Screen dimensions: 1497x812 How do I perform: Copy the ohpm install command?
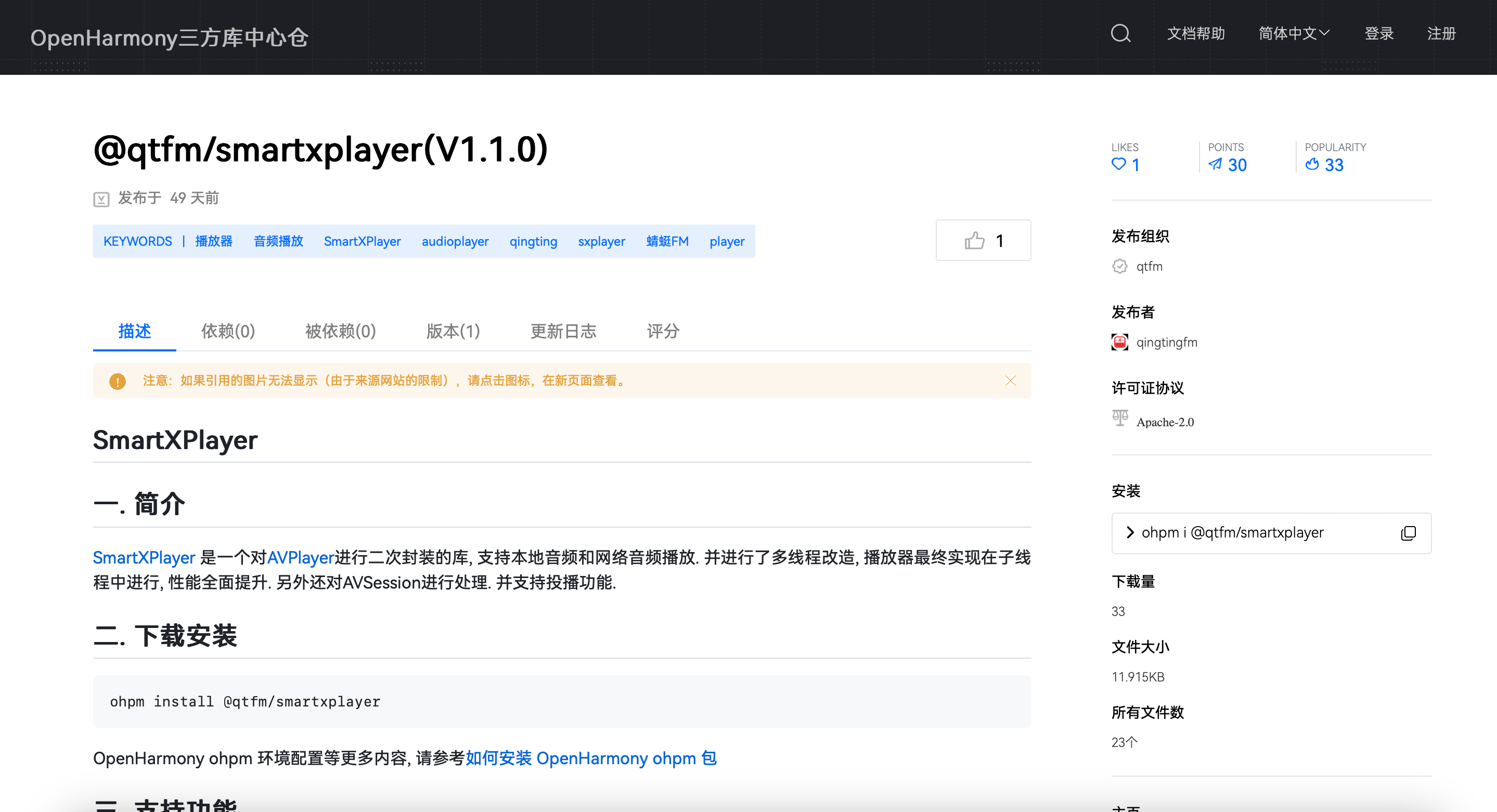(x=1408, y=533)
